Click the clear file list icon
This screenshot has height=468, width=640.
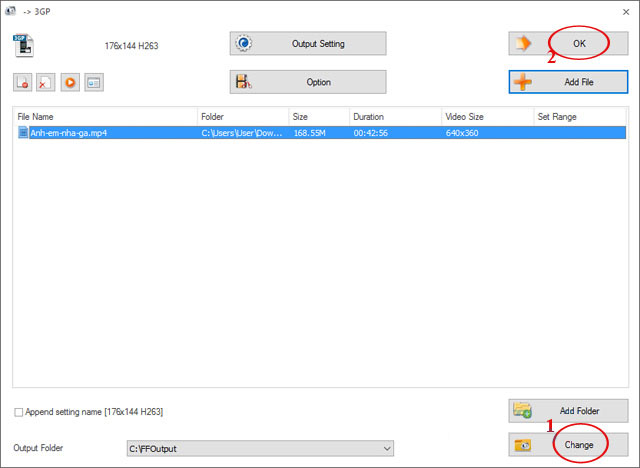(45, 83)
